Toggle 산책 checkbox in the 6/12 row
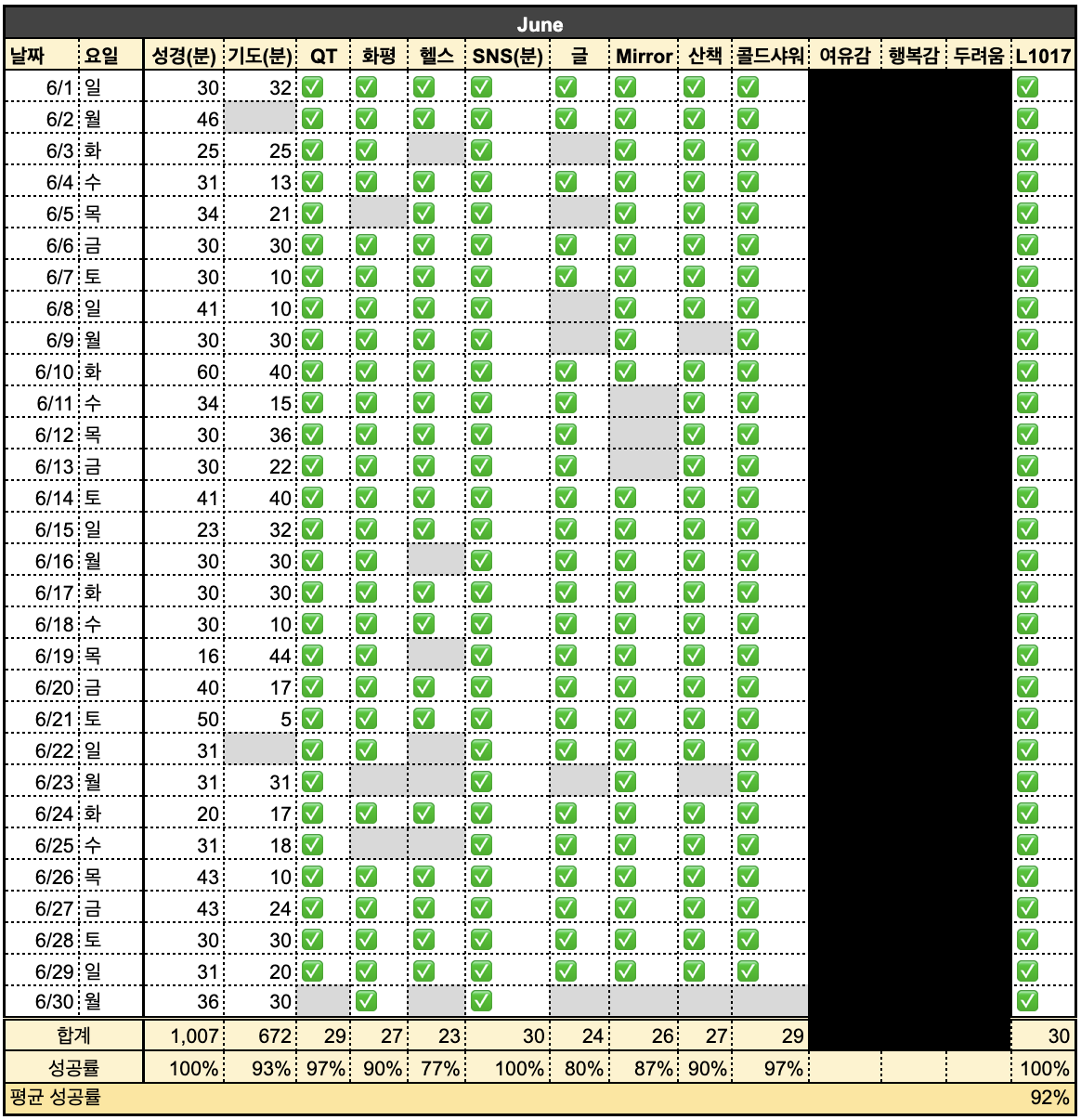 [x=694, y=435]
